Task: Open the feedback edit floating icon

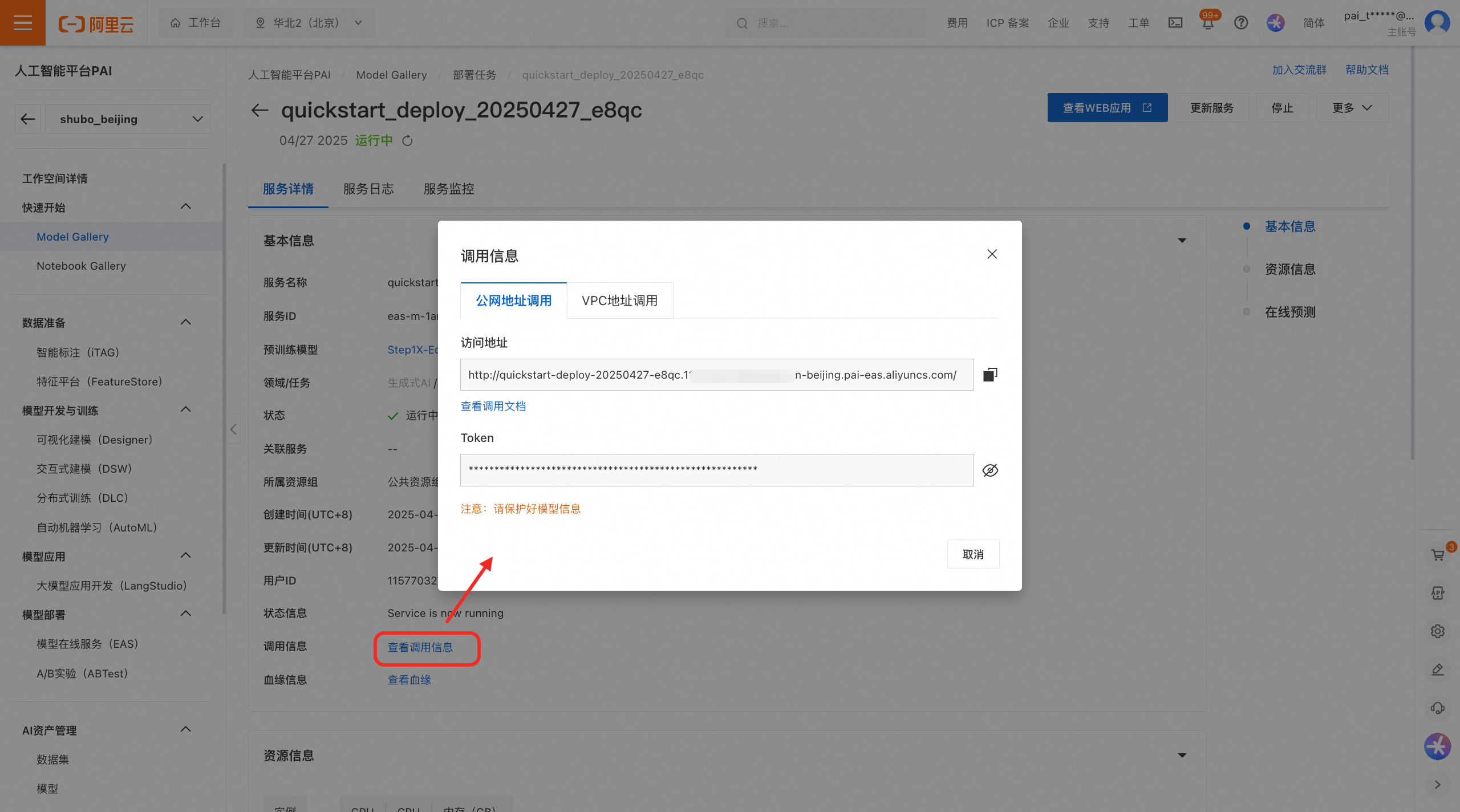Action: [1438, 669]
